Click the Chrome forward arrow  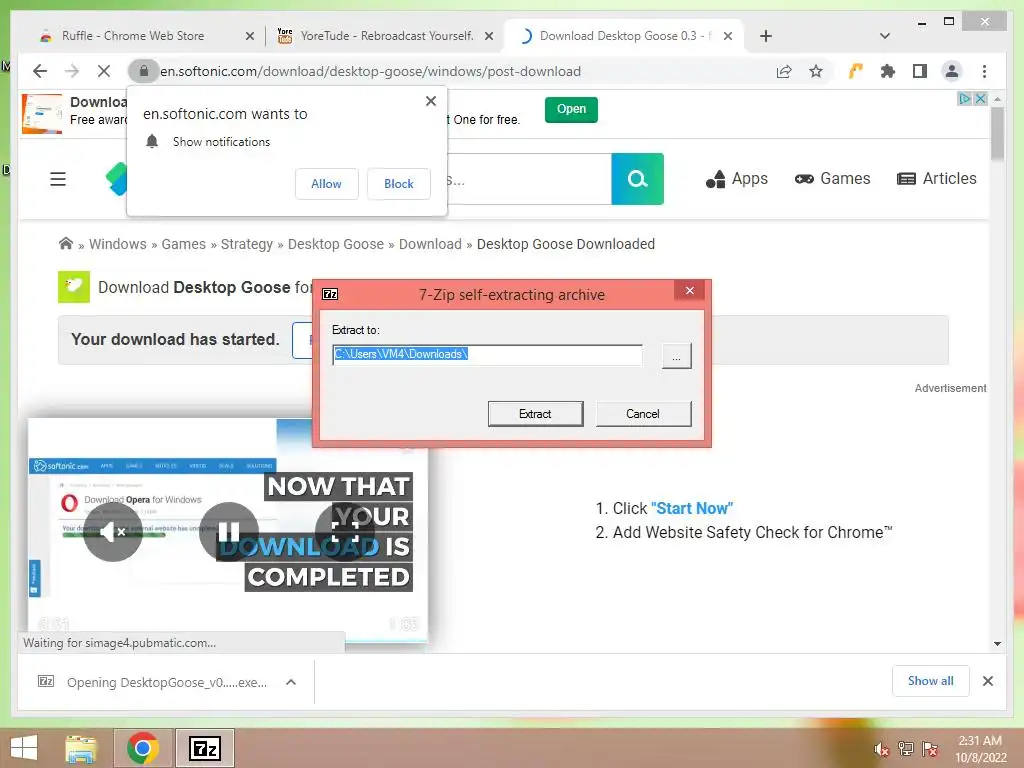point(72,71)
